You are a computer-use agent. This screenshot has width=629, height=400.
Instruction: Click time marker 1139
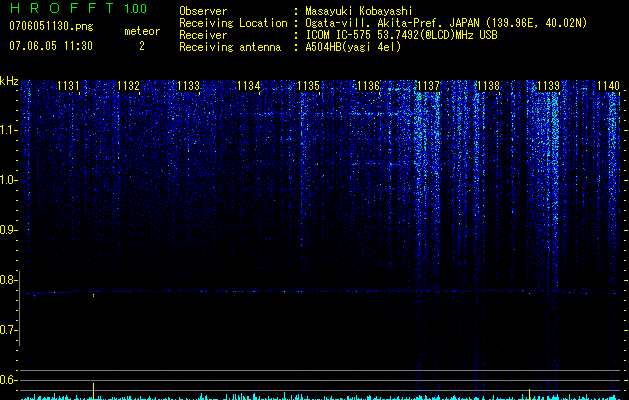coord(548,85)
